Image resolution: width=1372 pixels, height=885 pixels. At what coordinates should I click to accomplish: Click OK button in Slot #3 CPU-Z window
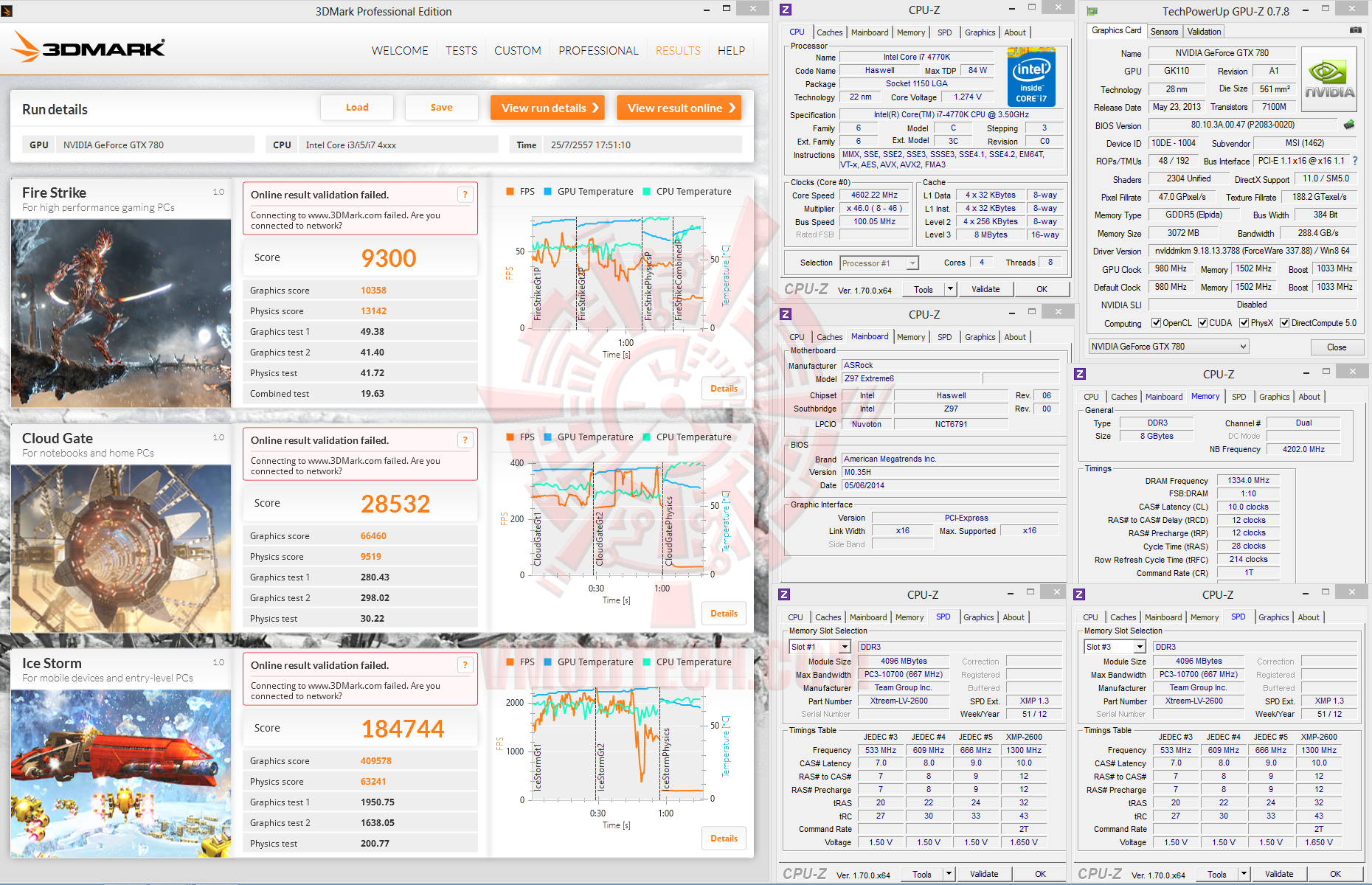click(x=1335, y=874)
